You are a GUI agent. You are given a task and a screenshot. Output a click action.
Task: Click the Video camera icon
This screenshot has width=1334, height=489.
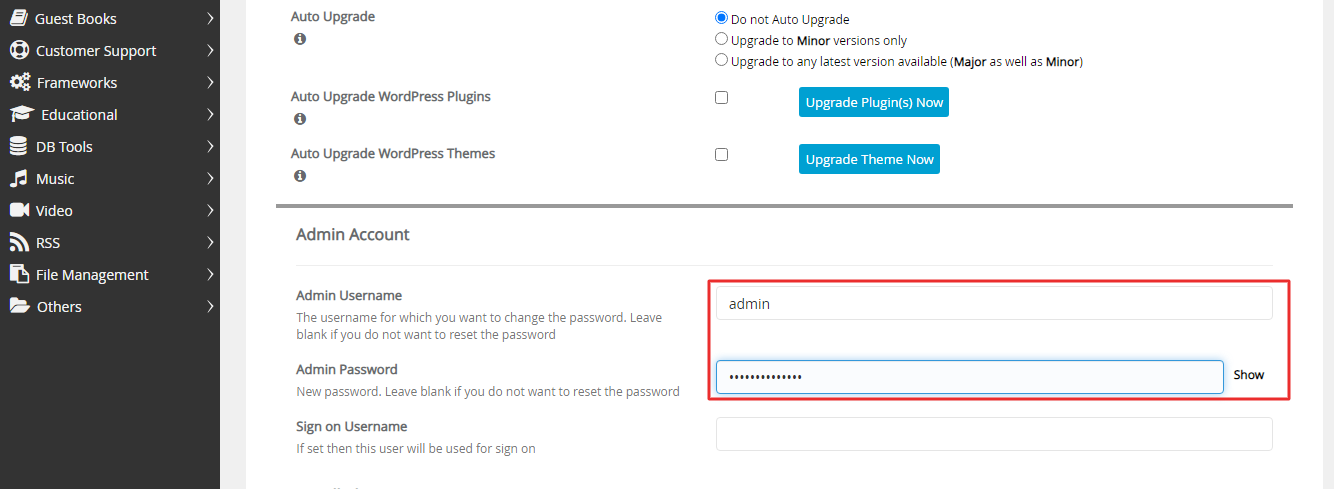point(19,210)
